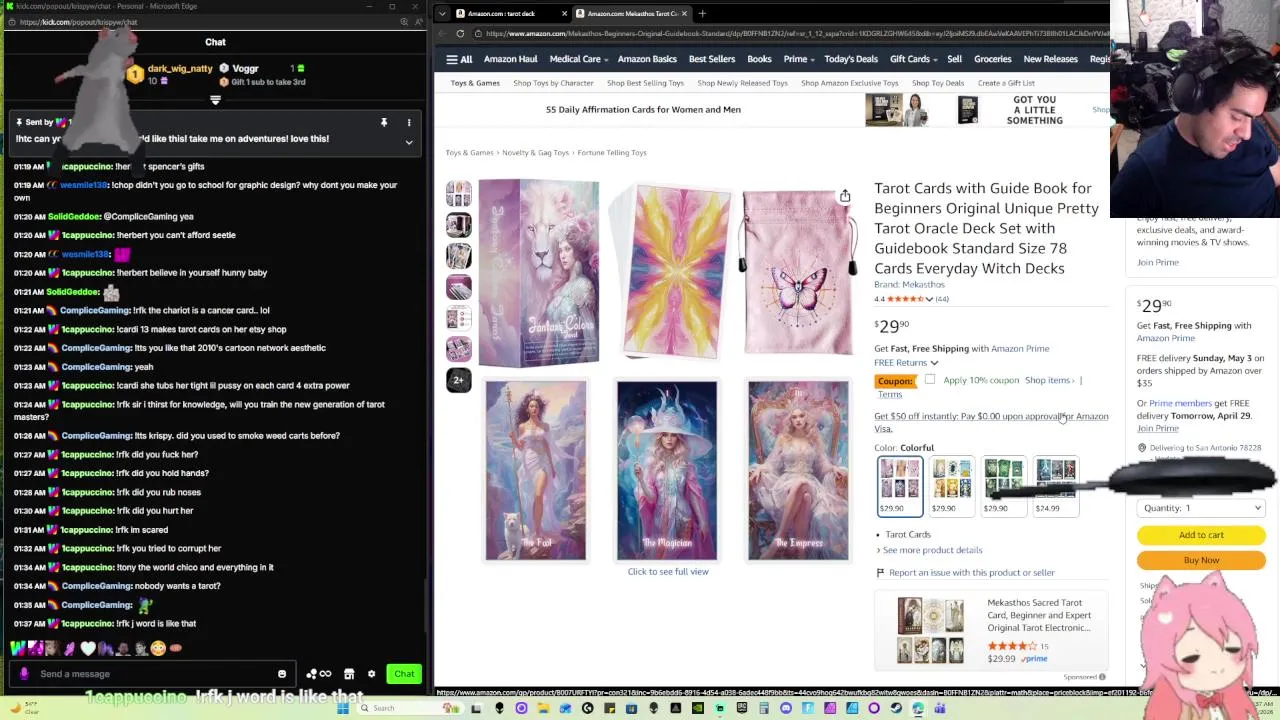This screenshot has width=1280, height=720.
Task: Reload the Amazon page
Action: [460, 33]
